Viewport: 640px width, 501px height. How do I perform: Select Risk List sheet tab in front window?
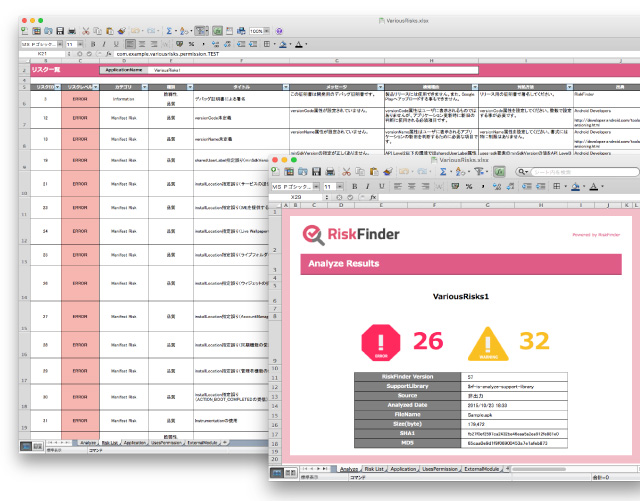click(x=374, y=469)
